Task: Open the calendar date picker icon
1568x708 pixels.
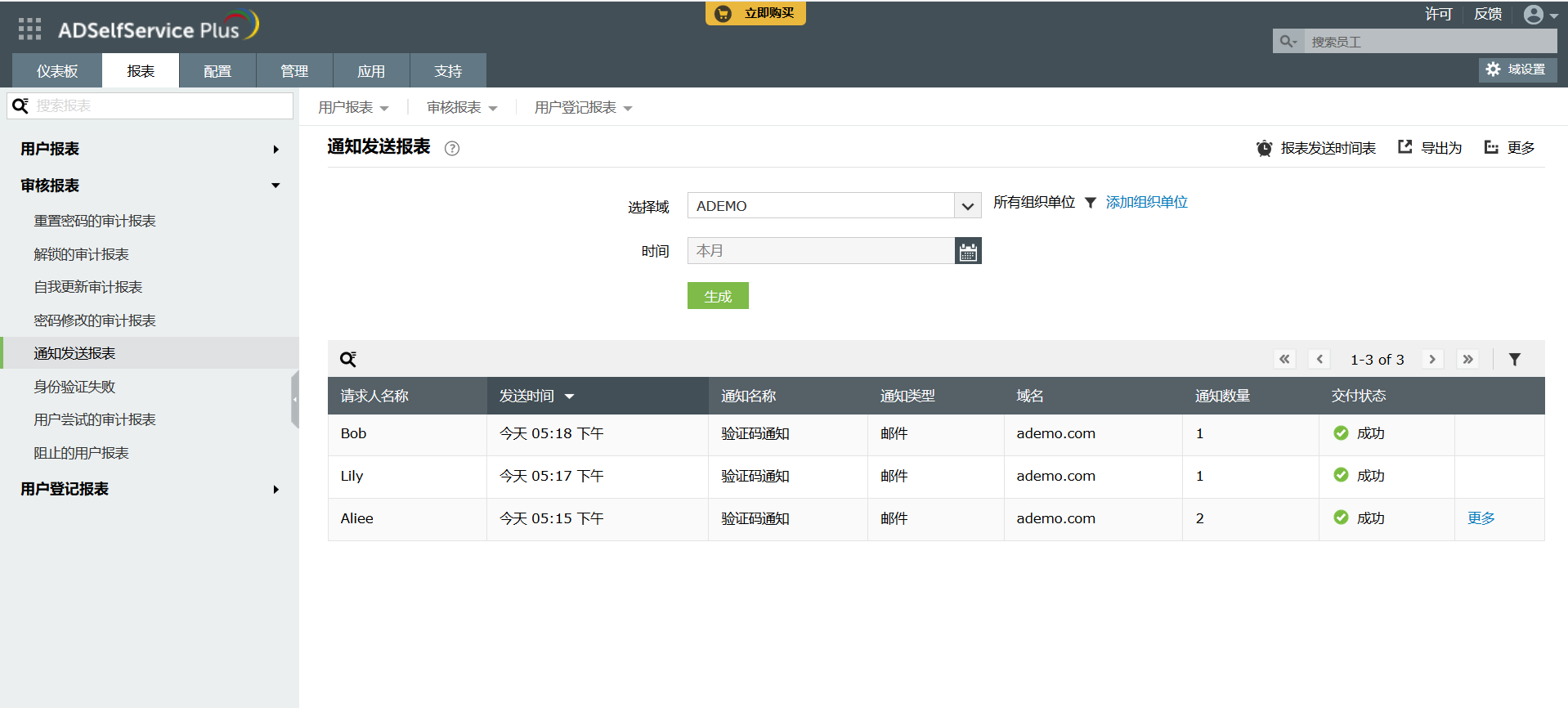Action: [968, 251]
